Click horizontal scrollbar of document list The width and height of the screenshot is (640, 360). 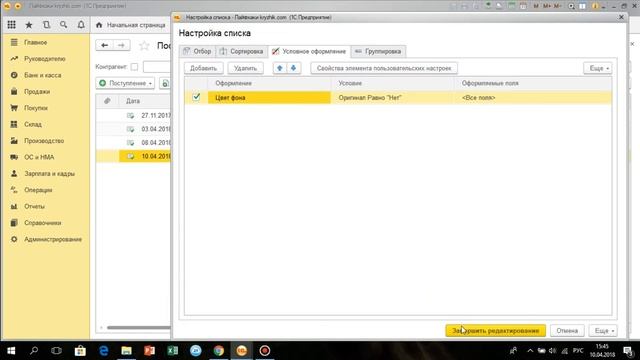(x=138, y=327)
